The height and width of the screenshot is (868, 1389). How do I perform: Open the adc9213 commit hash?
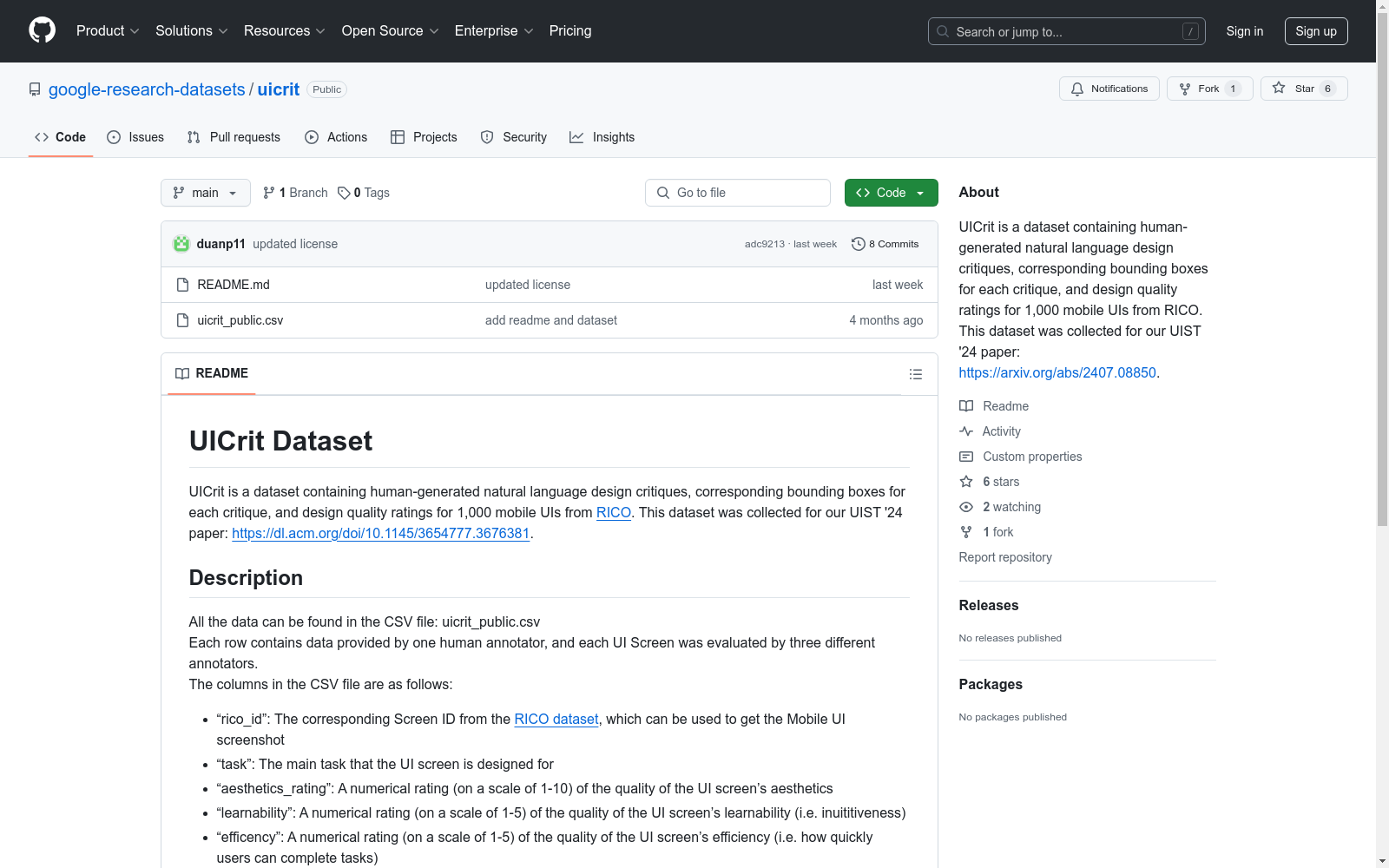tap(765, 244)
